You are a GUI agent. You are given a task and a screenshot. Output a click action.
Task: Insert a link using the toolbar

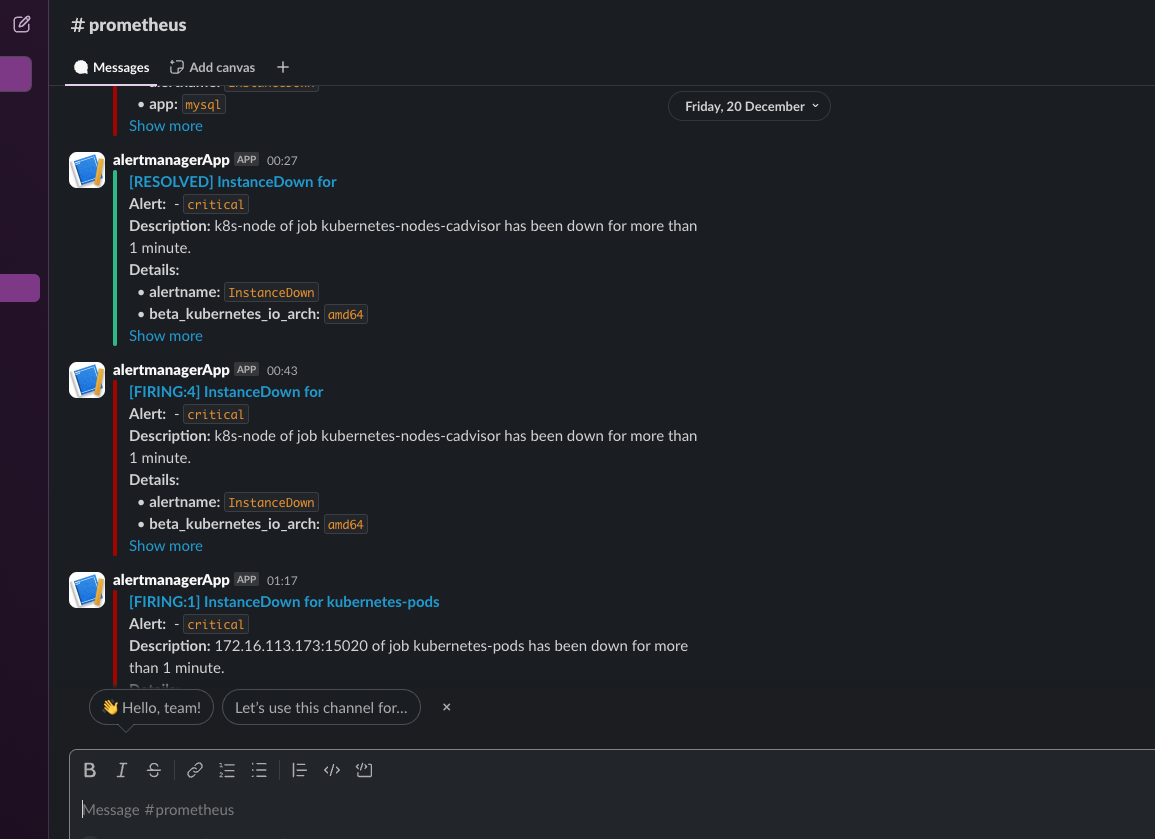pyautogui.click(x=195, y=770)
